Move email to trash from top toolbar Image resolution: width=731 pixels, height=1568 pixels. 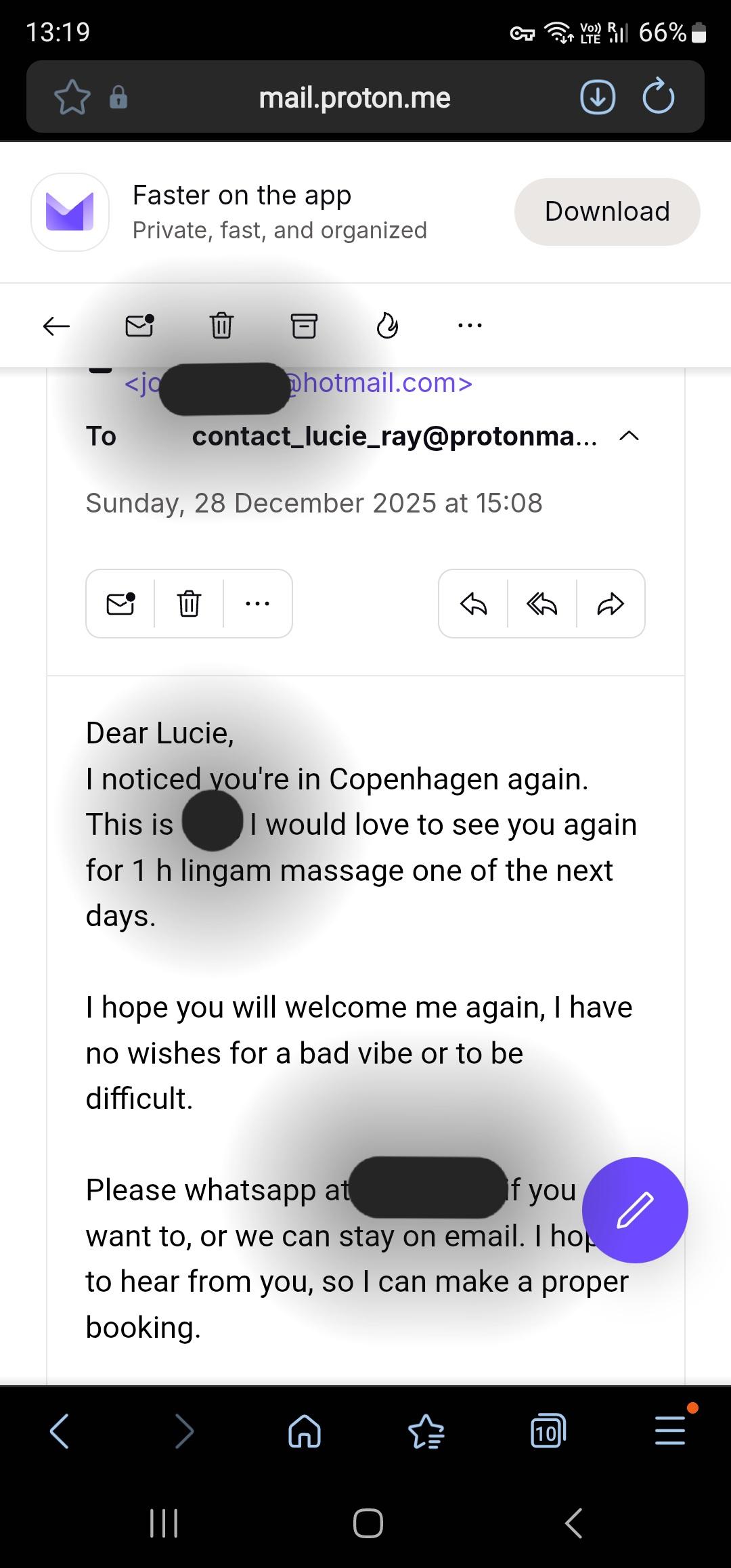221,326
